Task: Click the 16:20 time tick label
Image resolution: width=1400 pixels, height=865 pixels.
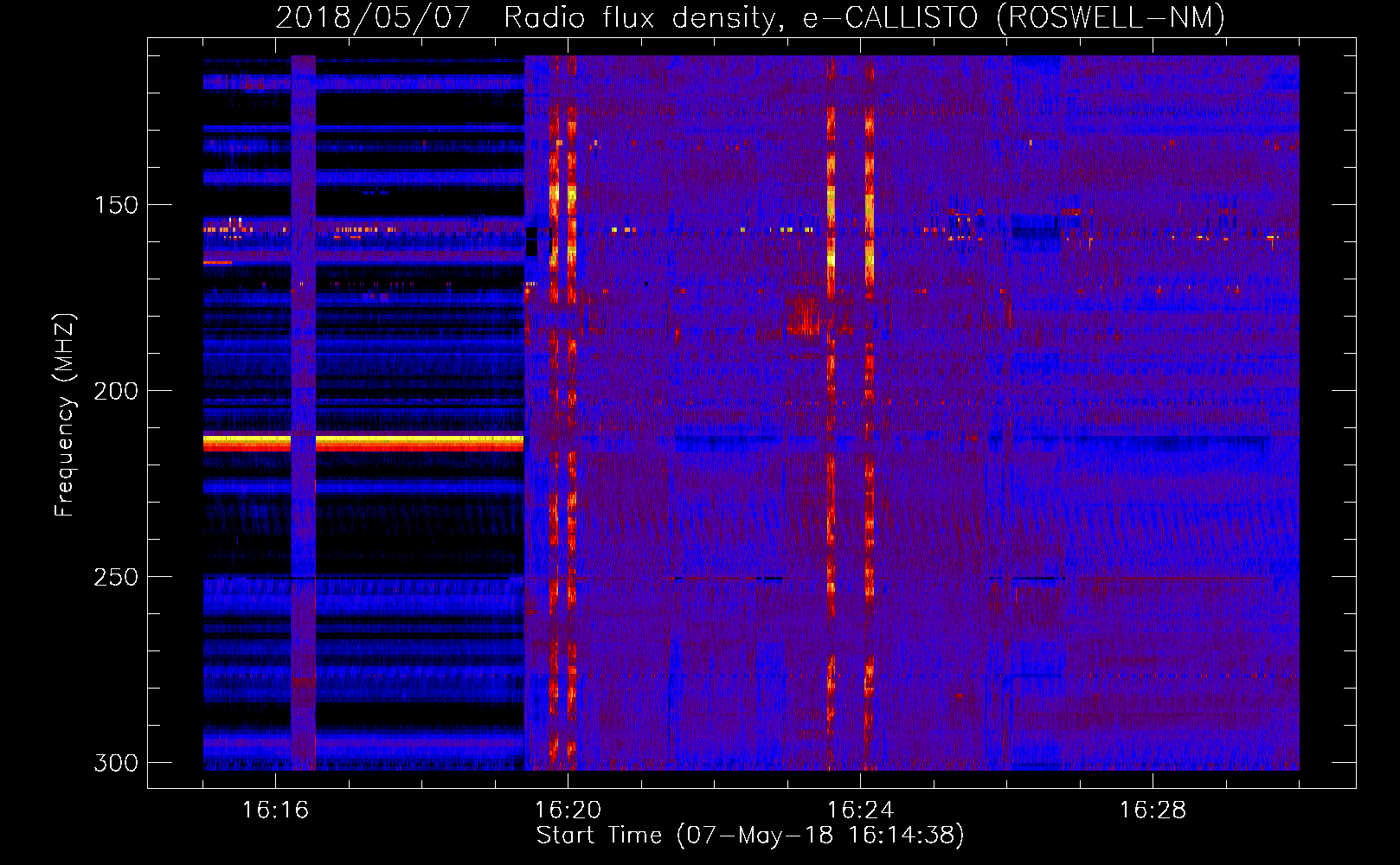Action: [568, 811]
